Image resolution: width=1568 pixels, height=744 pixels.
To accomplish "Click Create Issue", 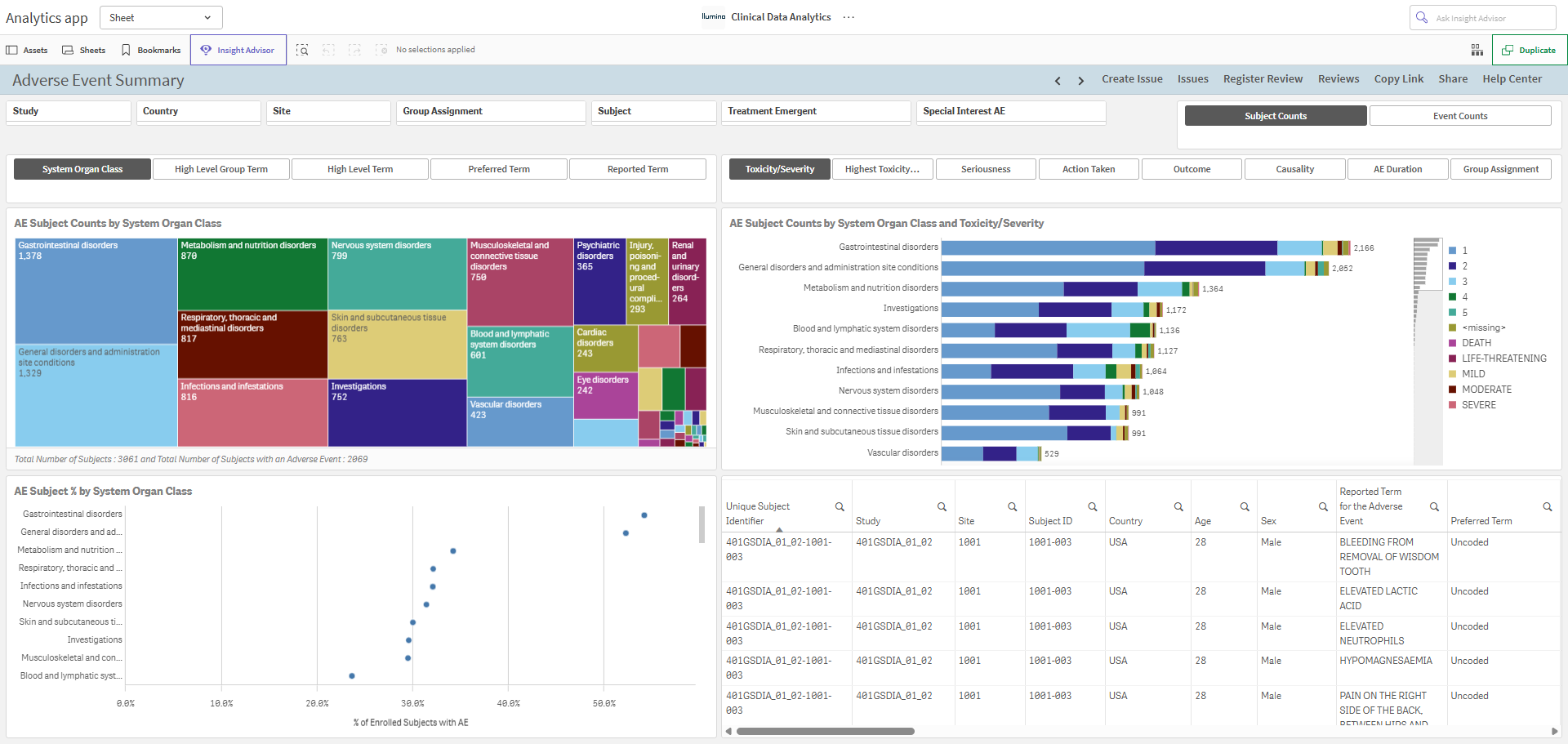I will click(x=1132, y=79).
